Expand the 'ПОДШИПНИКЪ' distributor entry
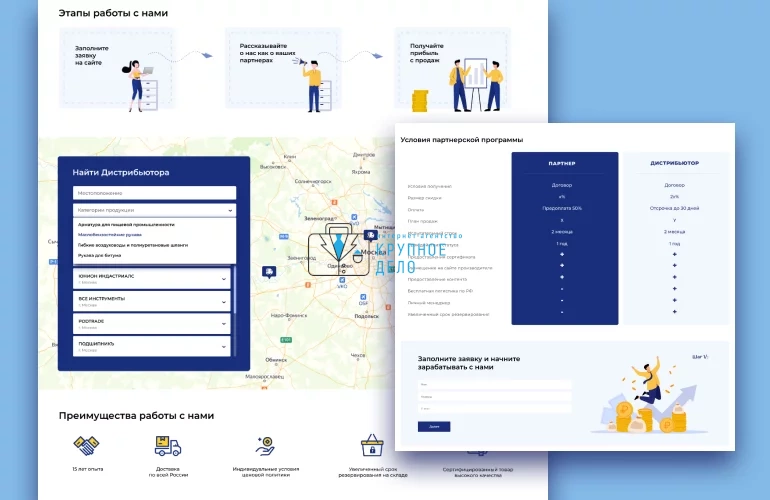 [x=152, y=346]
